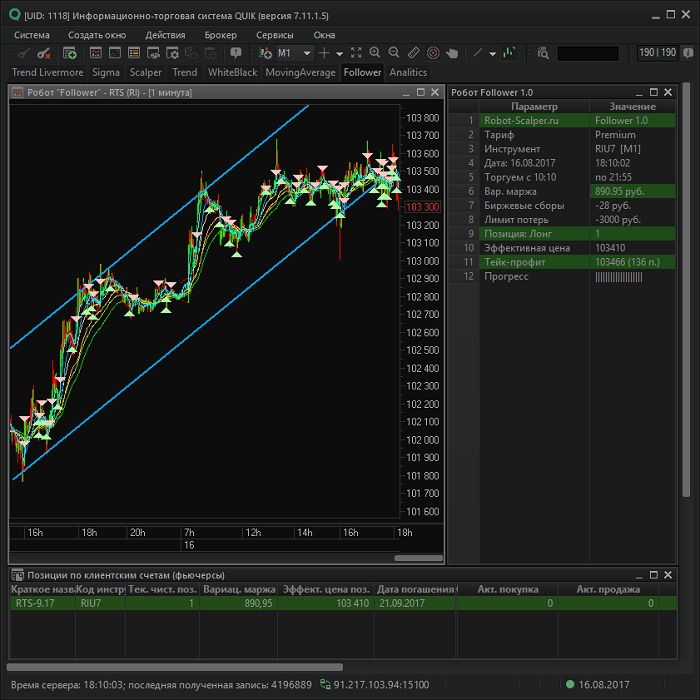This screenshot has height=700, width=700.
Task: Click the speech bubble alert icon
Action: [x=236, y=53]
